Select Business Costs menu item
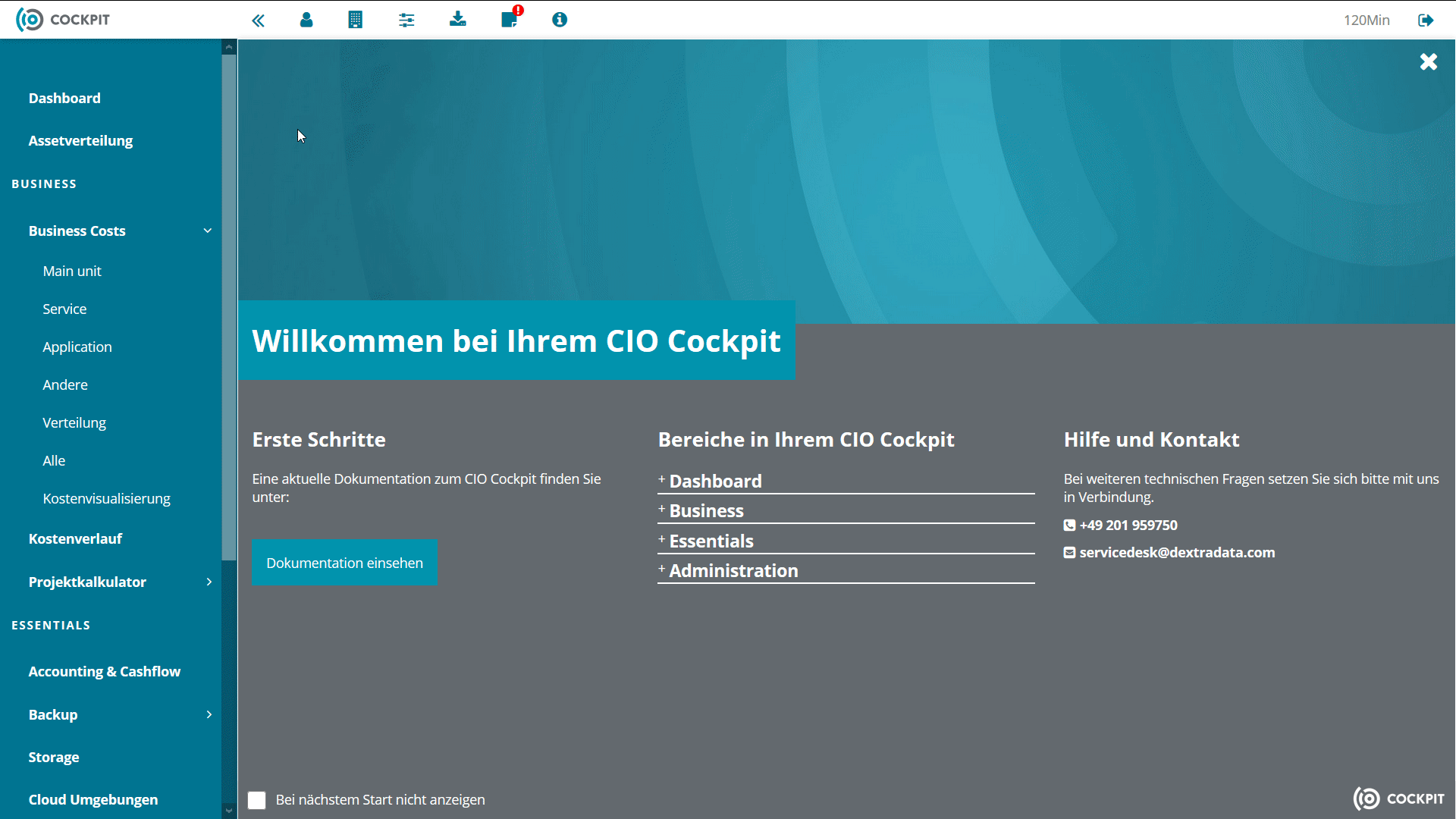The width and height of the screenshot is (1456, 819). coord(77,231)
